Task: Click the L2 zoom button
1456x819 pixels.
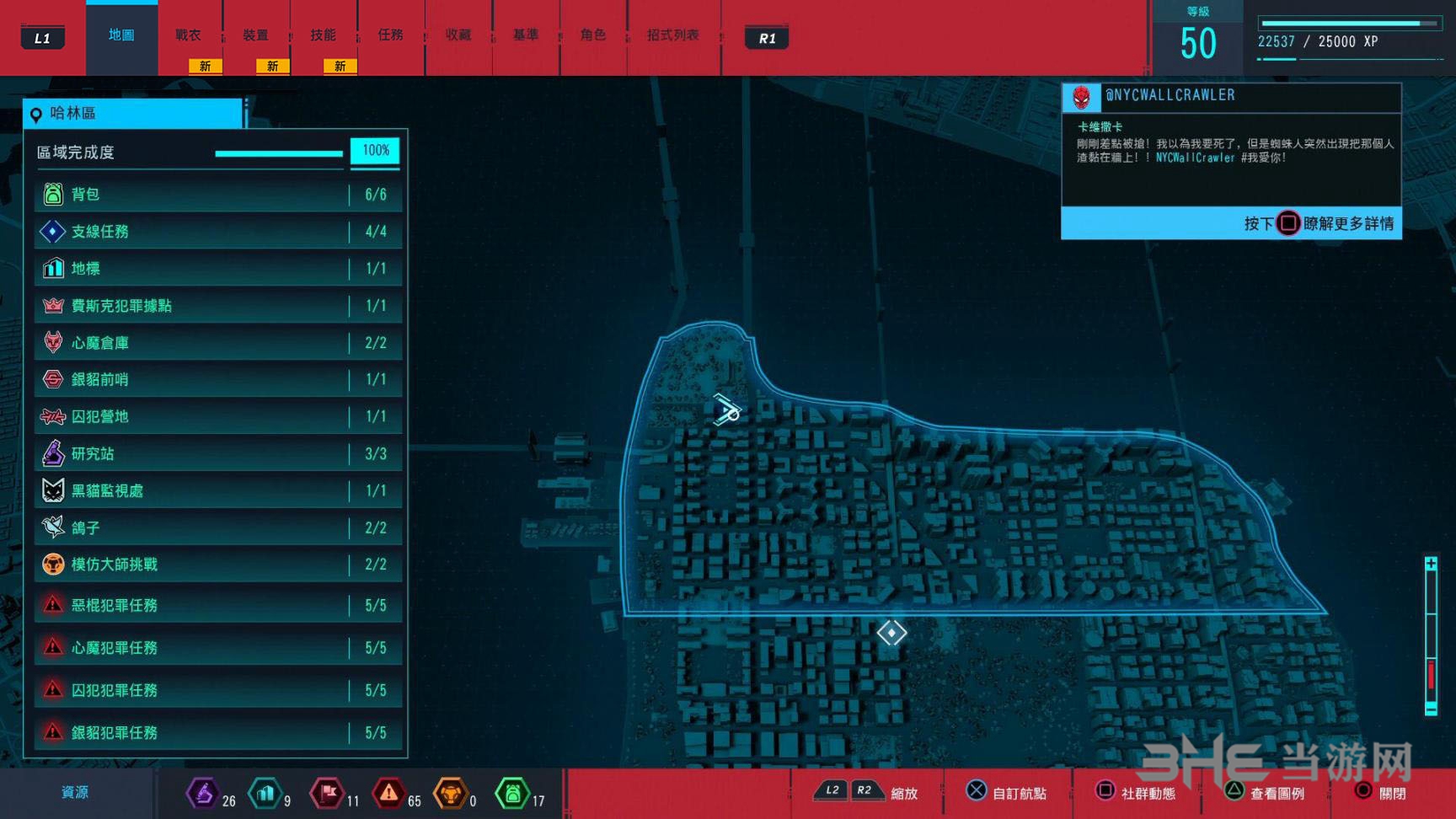Action: coord(832,790)
